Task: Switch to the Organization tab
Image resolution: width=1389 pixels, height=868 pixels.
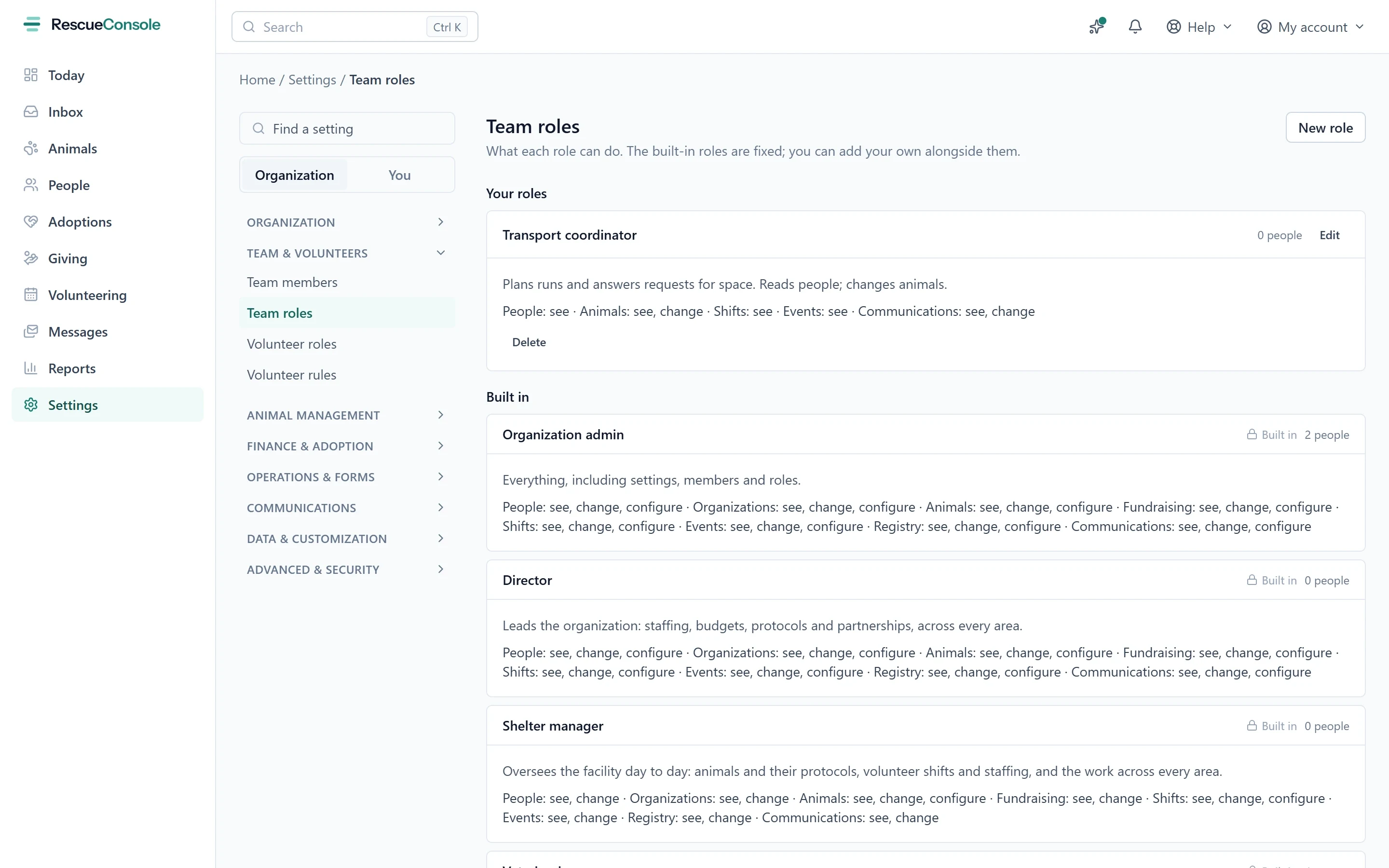Action: [x=295, y=175]
